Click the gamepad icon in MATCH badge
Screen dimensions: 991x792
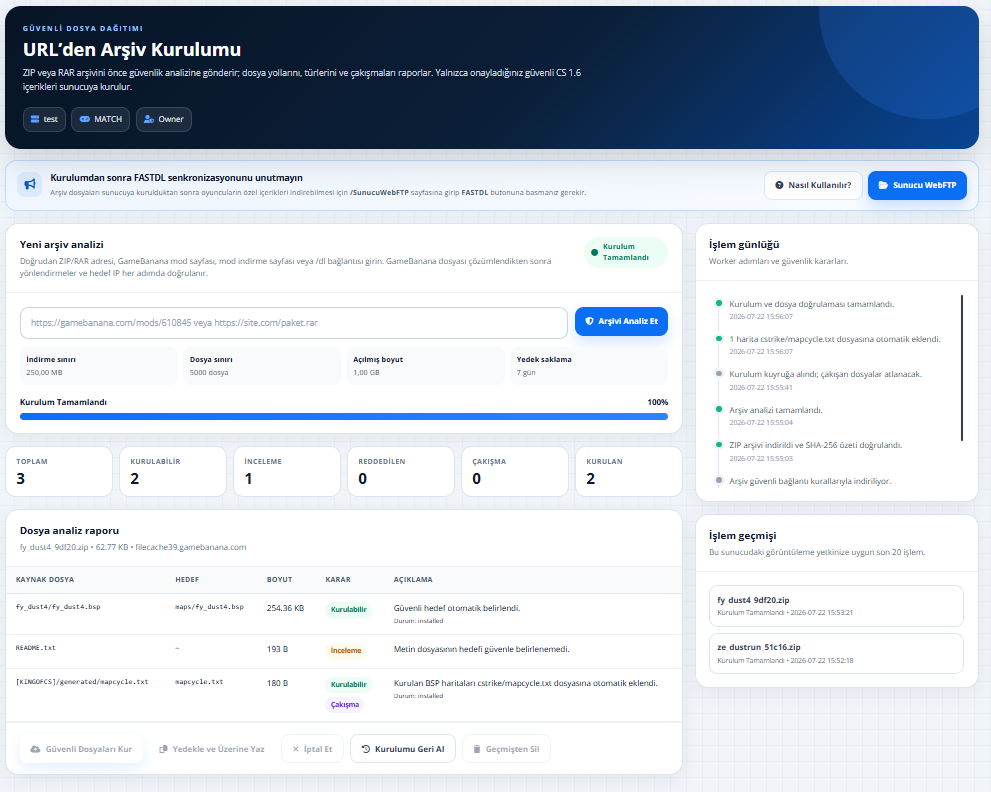[x=85, y=119]
